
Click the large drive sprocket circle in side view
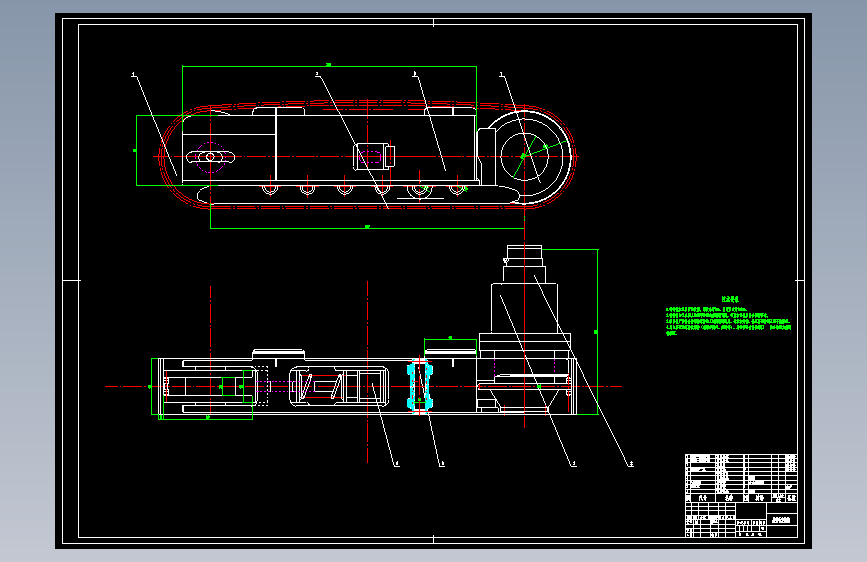tap(525, 157)
